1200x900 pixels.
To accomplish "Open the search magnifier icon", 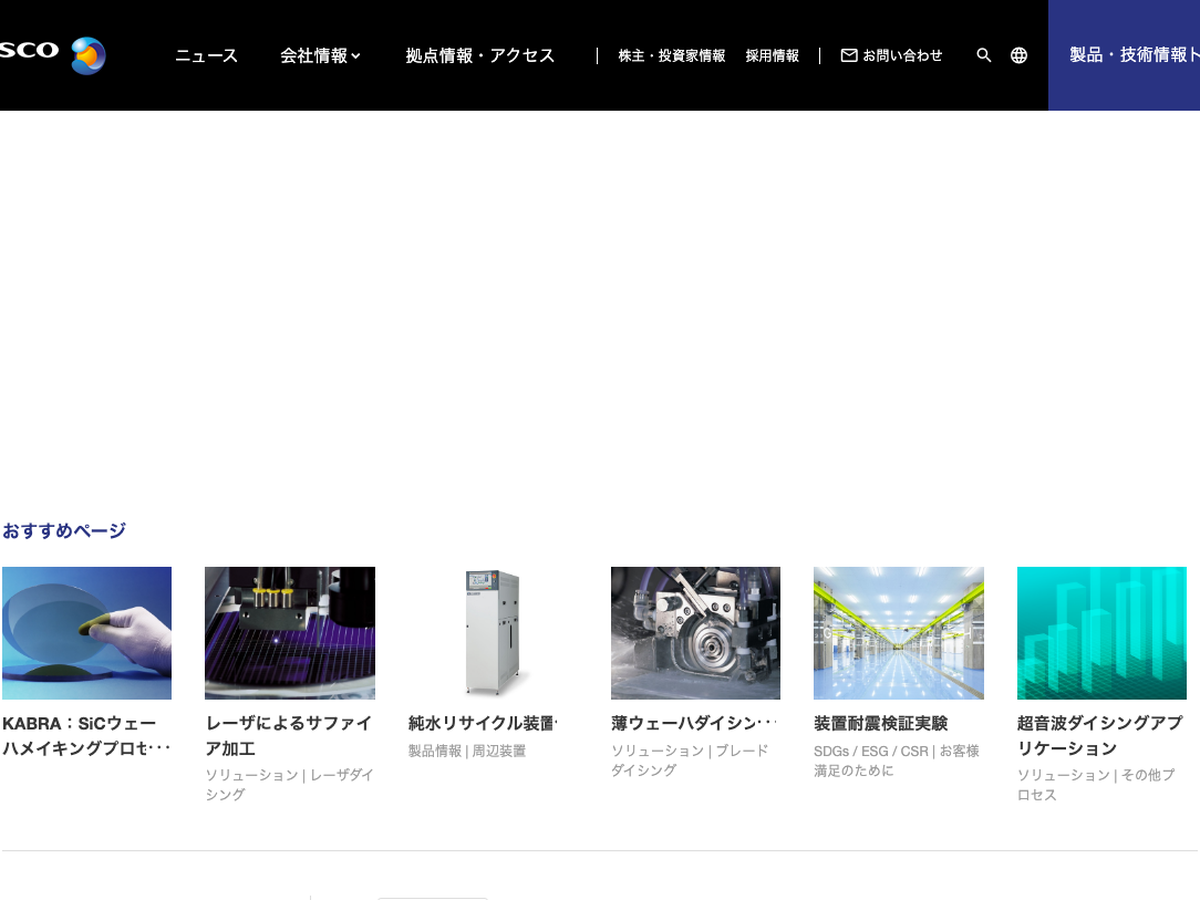I will 984,56.
